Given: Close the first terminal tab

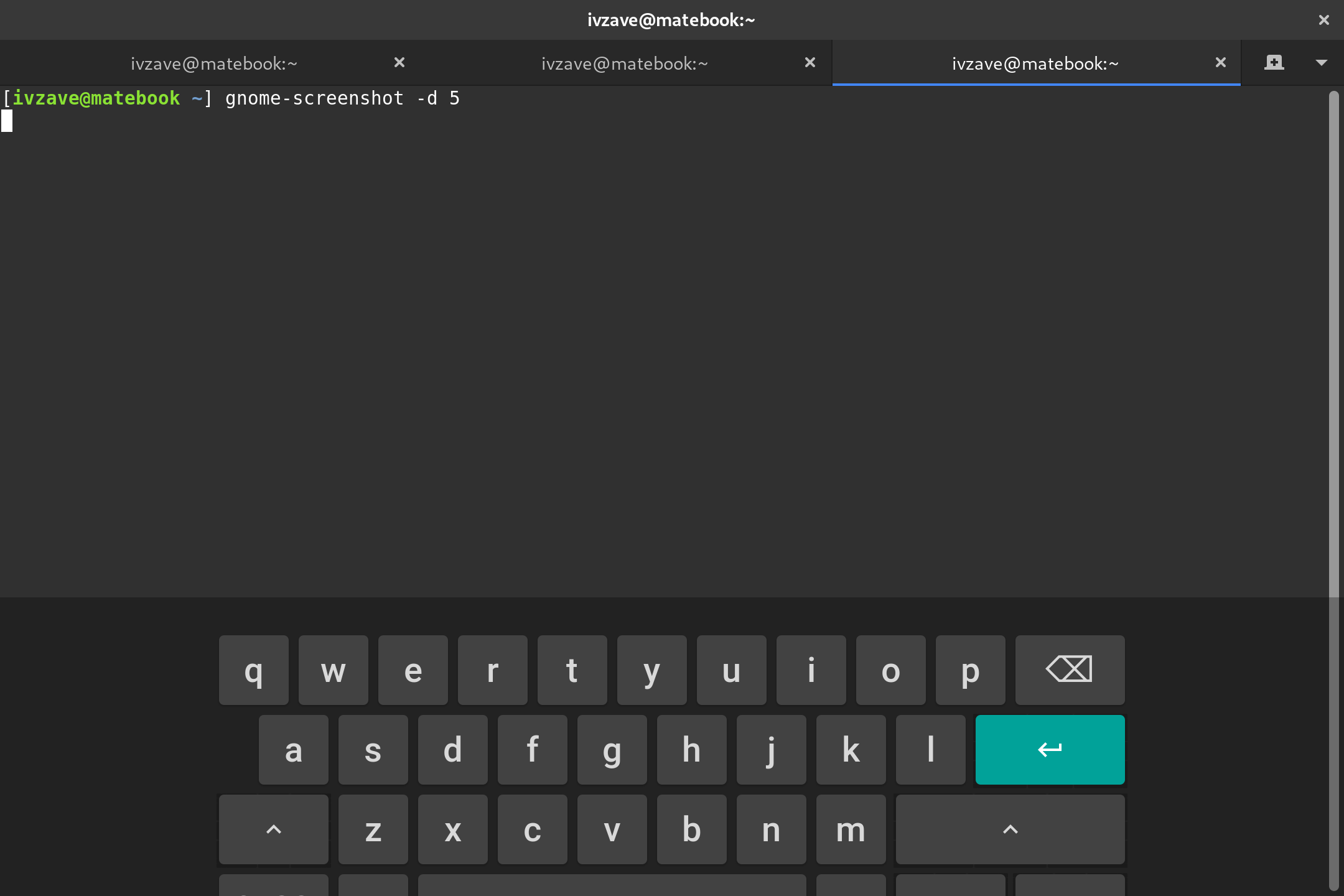Looking at the screenshot, I should (x=399, y=62).
